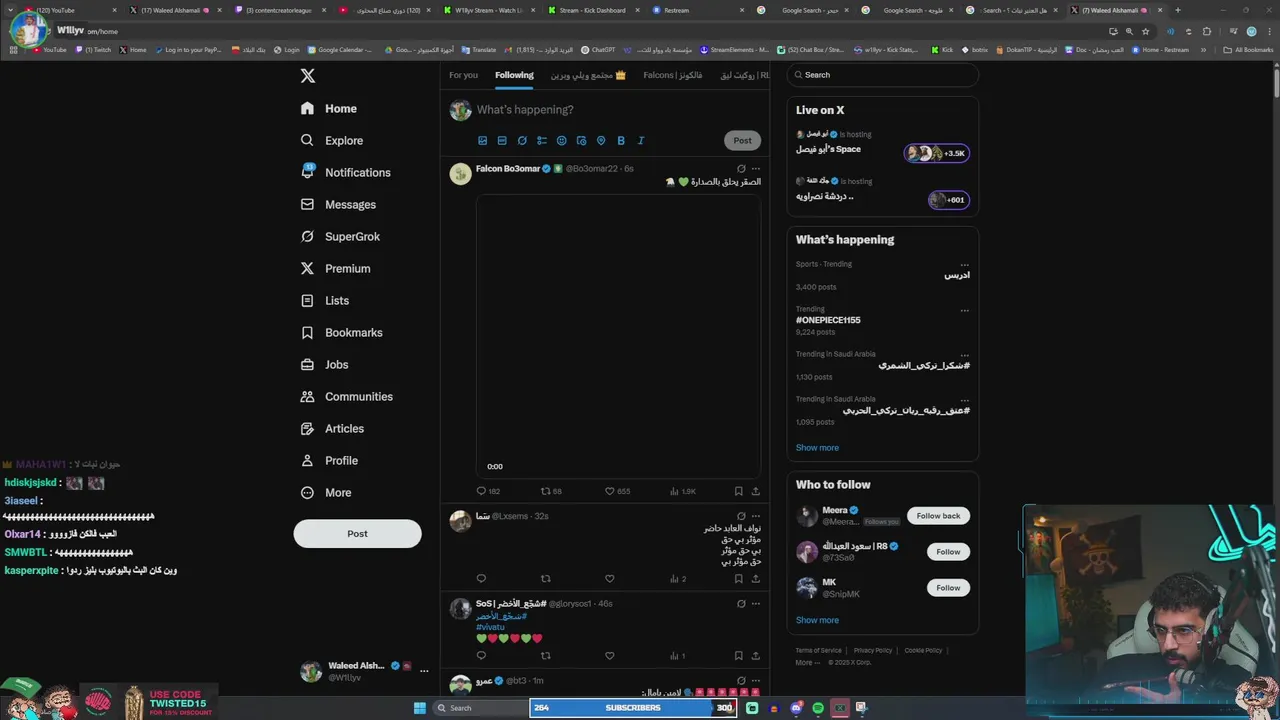Image resolution: width=1280 pixels, height=720 pixels.
Task: Click the composer Post button
Action: (x=742, y=141)
